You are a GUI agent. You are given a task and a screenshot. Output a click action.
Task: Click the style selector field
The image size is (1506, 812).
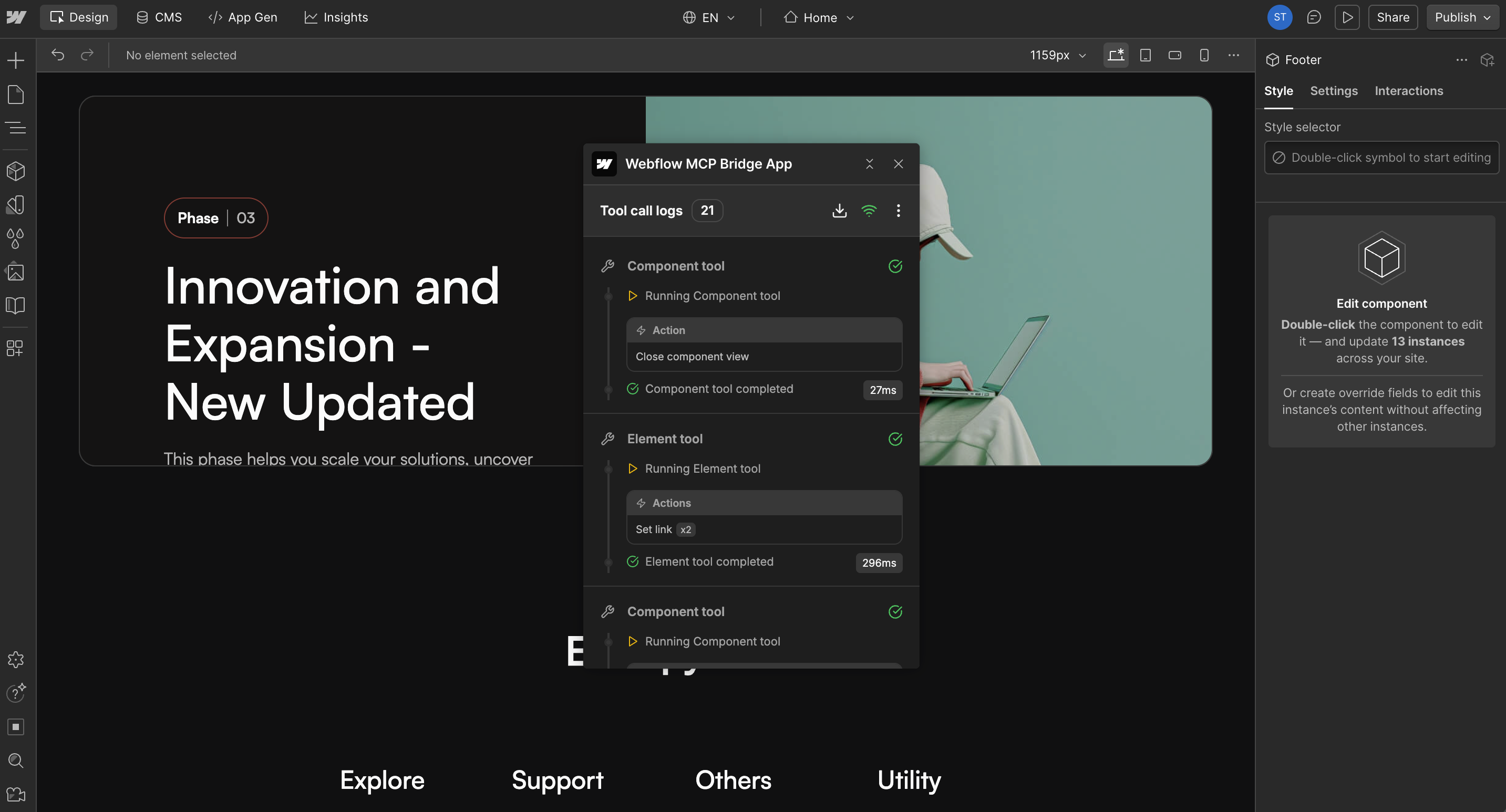(x=1381, y=157)
